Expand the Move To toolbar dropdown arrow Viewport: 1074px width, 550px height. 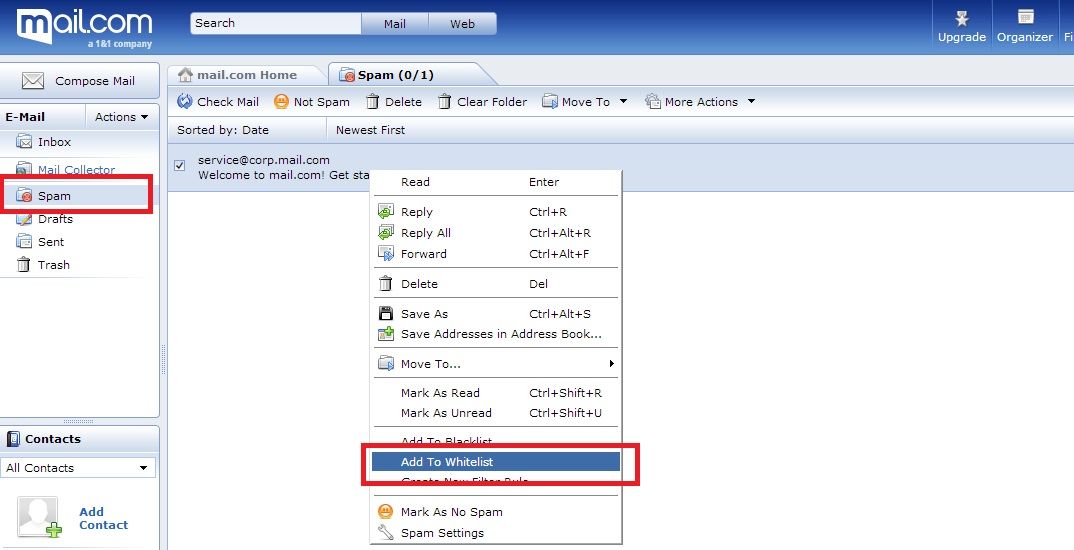623,101
